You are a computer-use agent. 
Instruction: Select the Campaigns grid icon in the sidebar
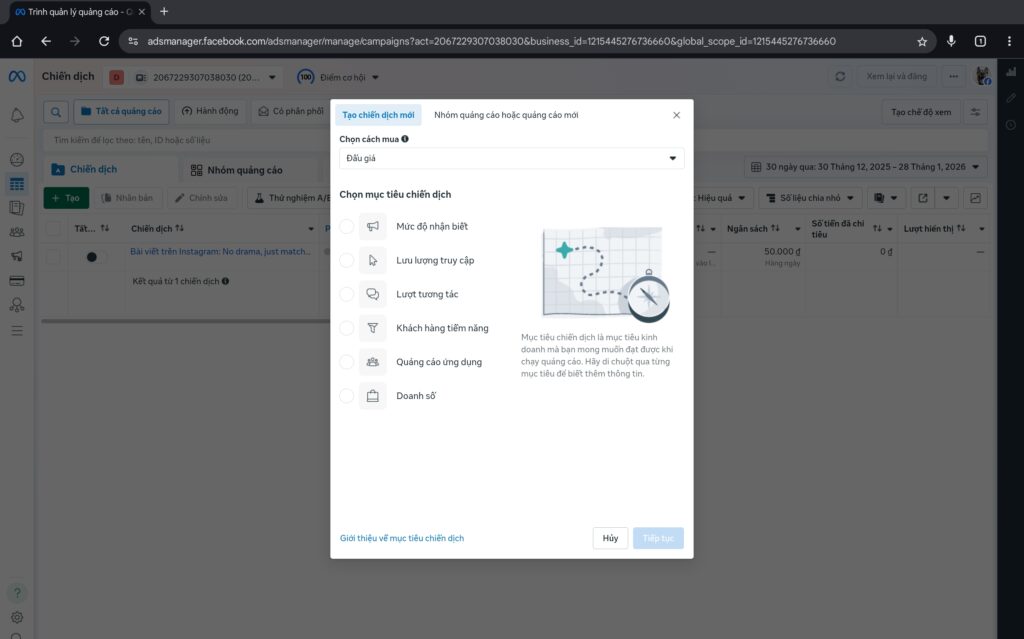pos(17,184)
